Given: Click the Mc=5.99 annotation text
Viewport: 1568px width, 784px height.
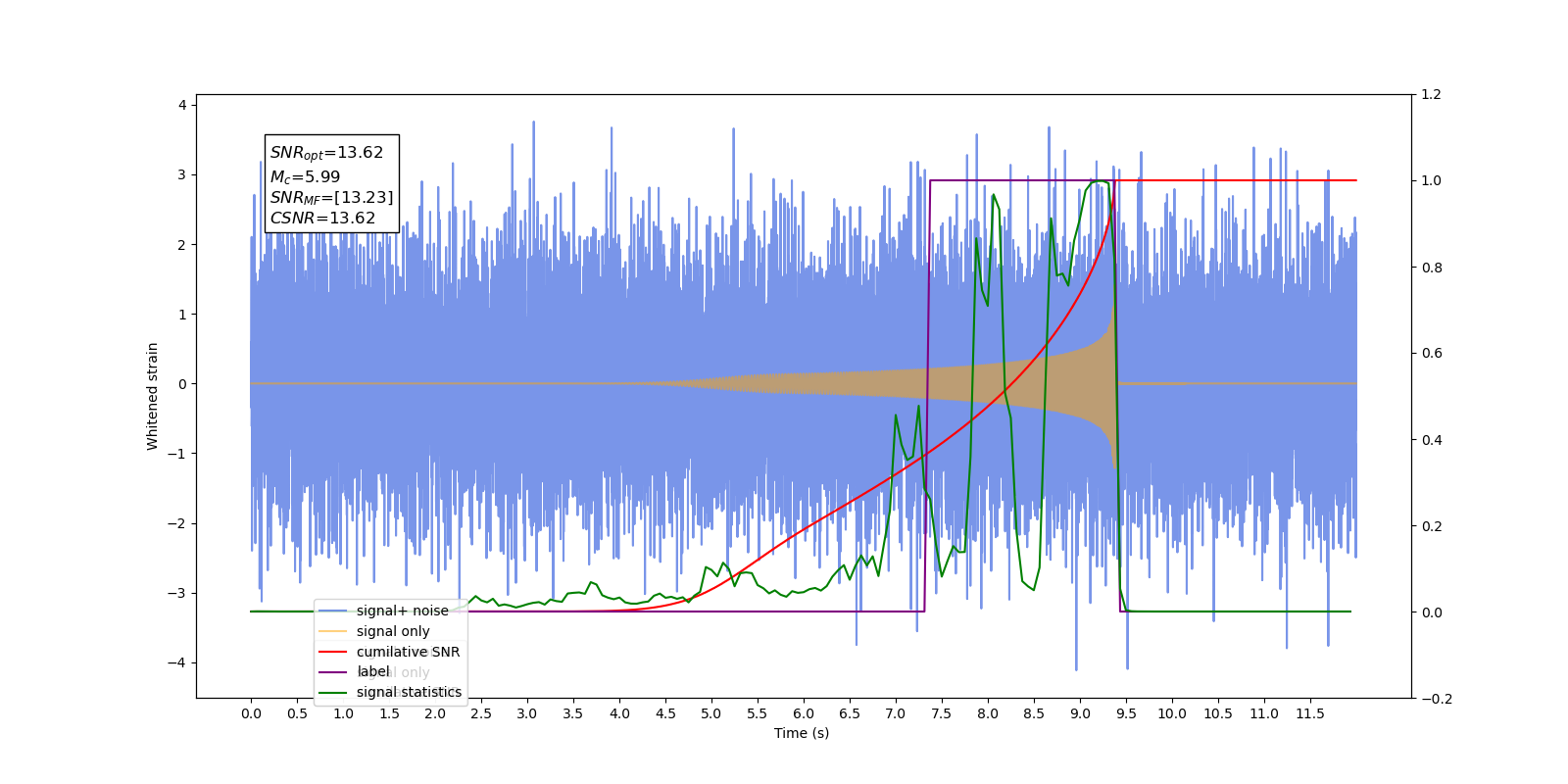Looking at the screenshot, I should pyautogui.click(x=305, y=176).
